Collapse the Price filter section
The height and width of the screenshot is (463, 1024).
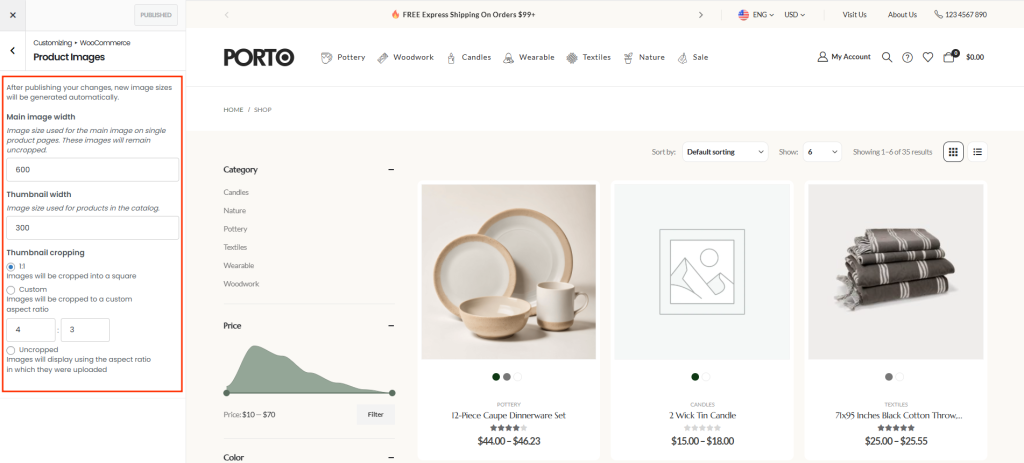tap(390, 326)
